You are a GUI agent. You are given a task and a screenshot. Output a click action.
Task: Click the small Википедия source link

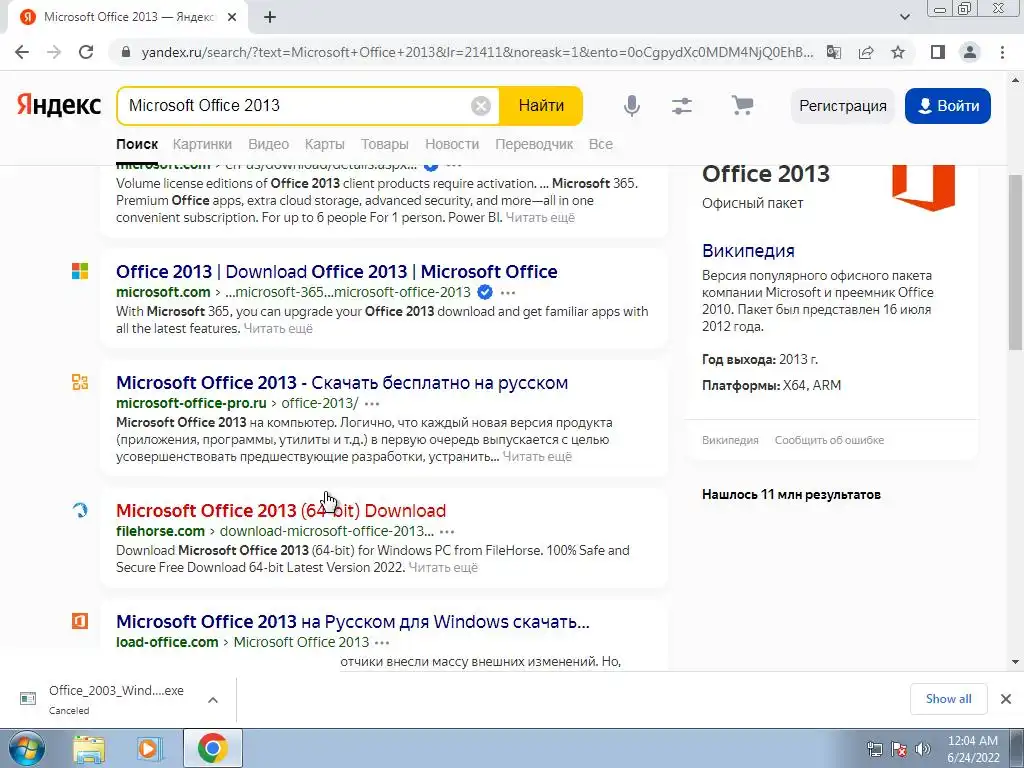coord(730,440)
